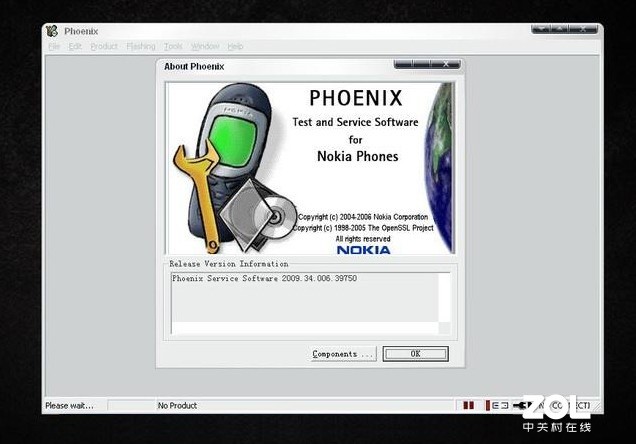Viewport: 636px width, 444px height.
Task: Click the red double-bar status bar icon
Action: tap(468, 405)
